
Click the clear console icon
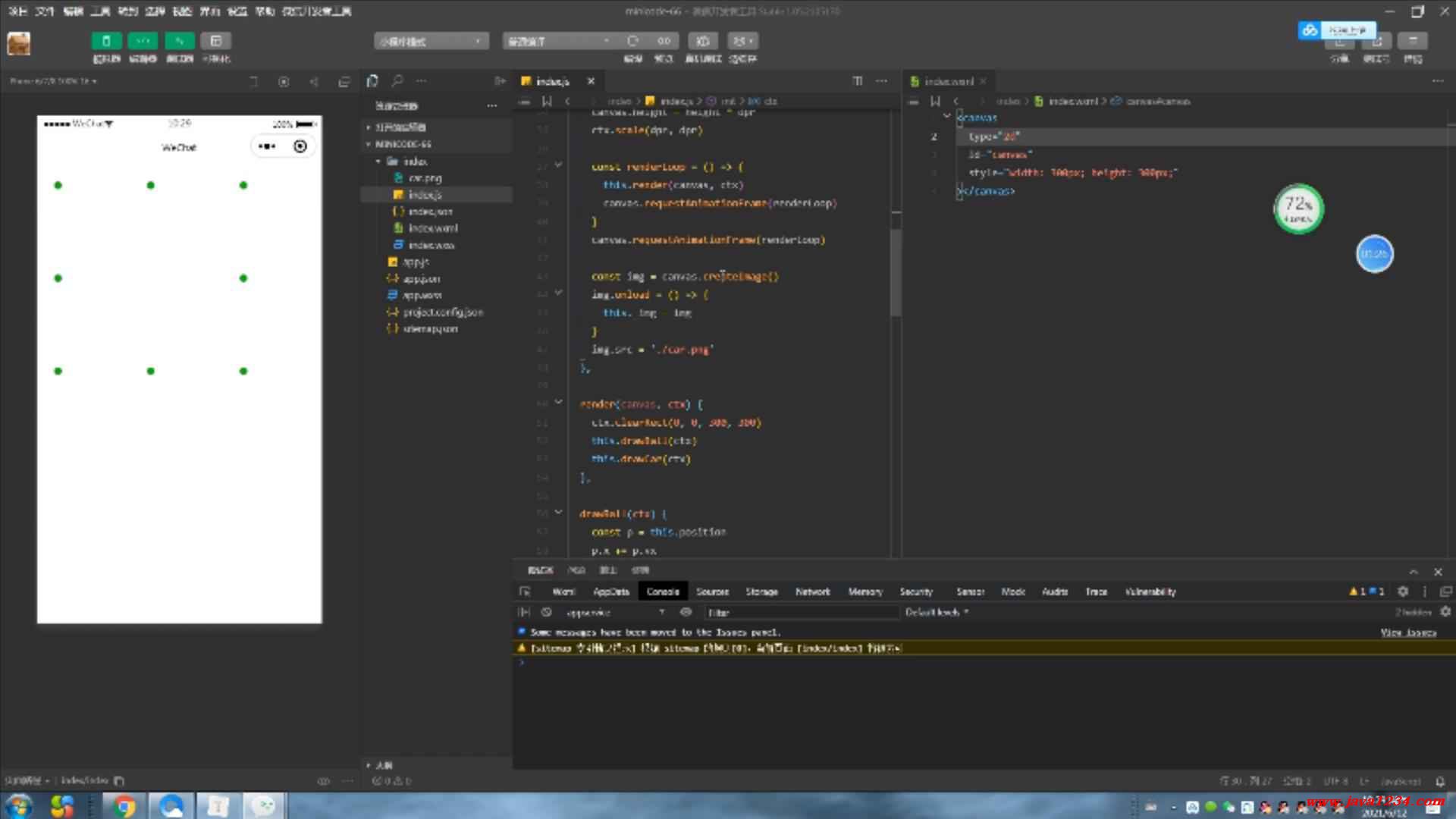546,612
